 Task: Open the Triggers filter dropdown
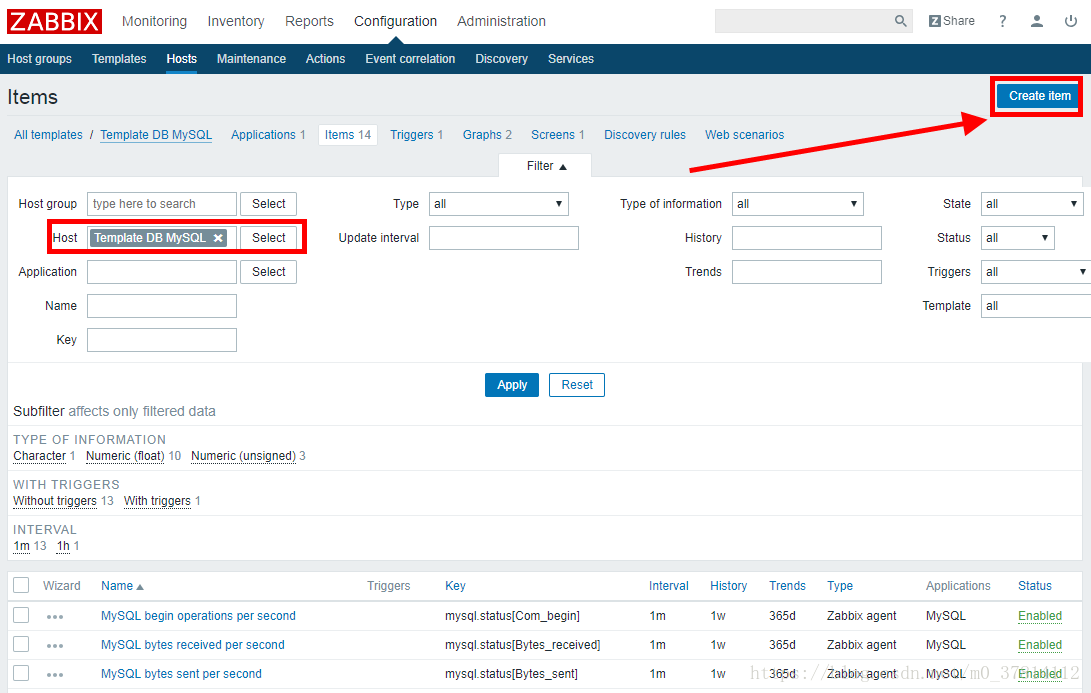(1035, 272)
